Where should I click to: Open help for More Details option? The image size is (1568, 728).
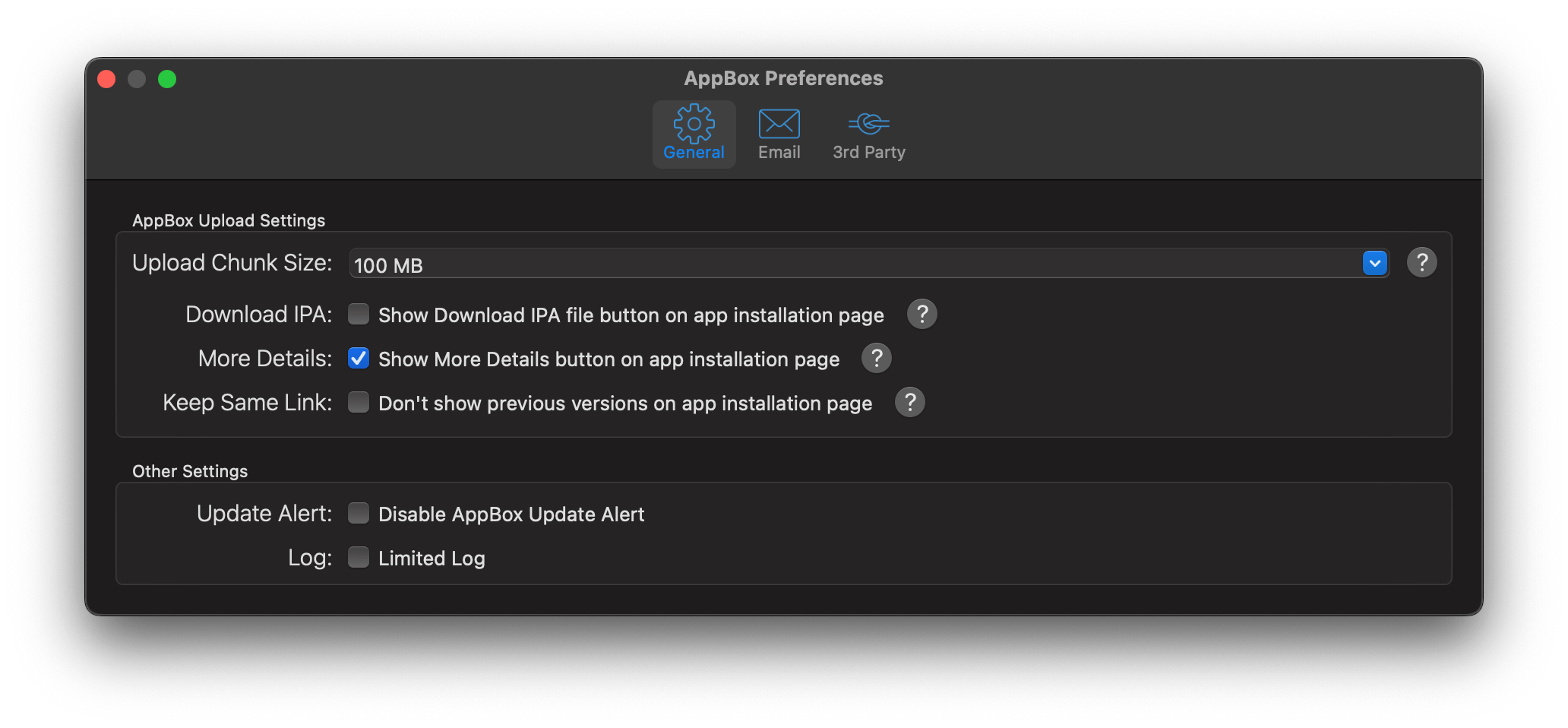876,358
